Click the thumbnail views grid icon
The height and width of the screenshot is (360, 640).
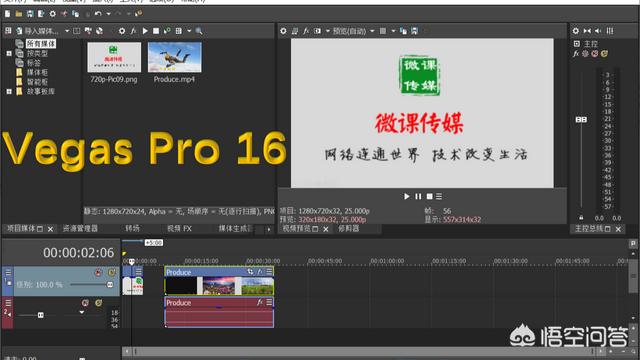click(178, 31)
